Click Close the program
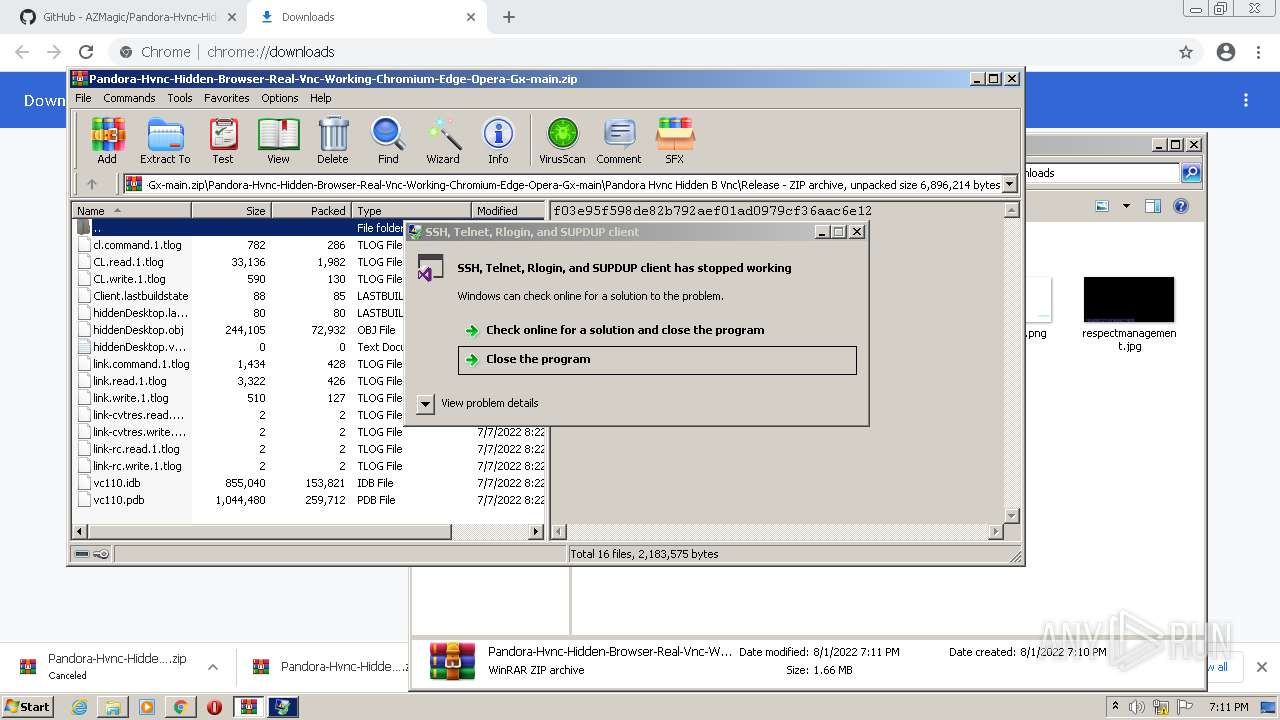 click(657, 360)
